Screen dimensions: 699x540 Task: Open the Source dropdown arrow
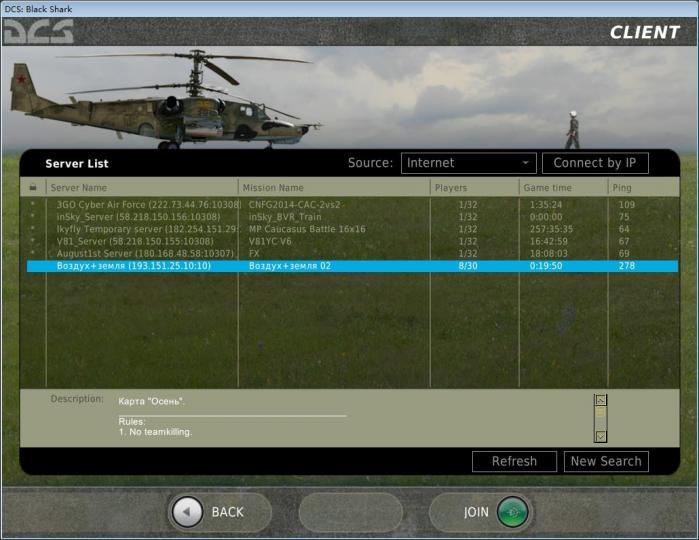(526, 163)
